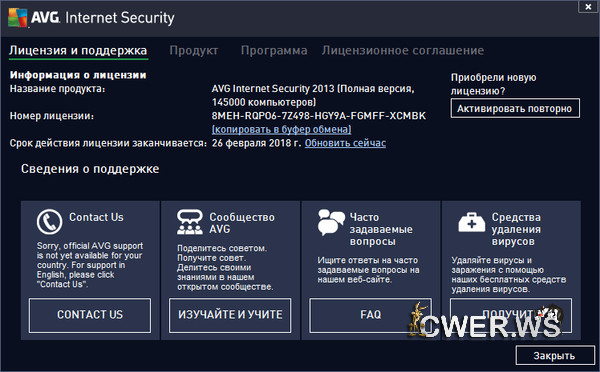Open the Лицензионное соглашение tab
This screenshot has height=372, width=600.
tap(403, 51)
